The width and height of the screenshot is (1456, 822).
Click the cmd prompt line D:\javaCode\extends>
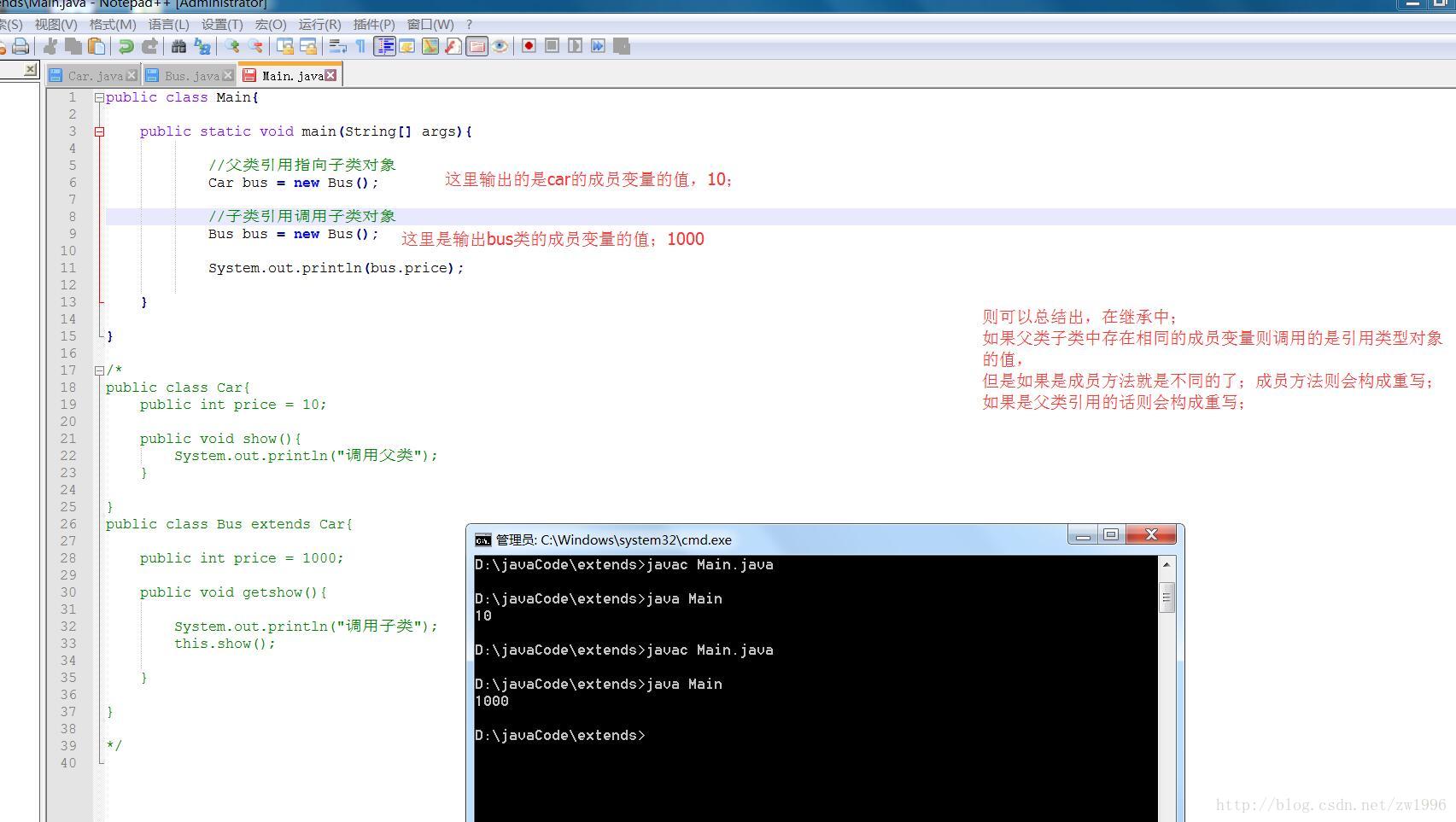(x=560, y=735)
